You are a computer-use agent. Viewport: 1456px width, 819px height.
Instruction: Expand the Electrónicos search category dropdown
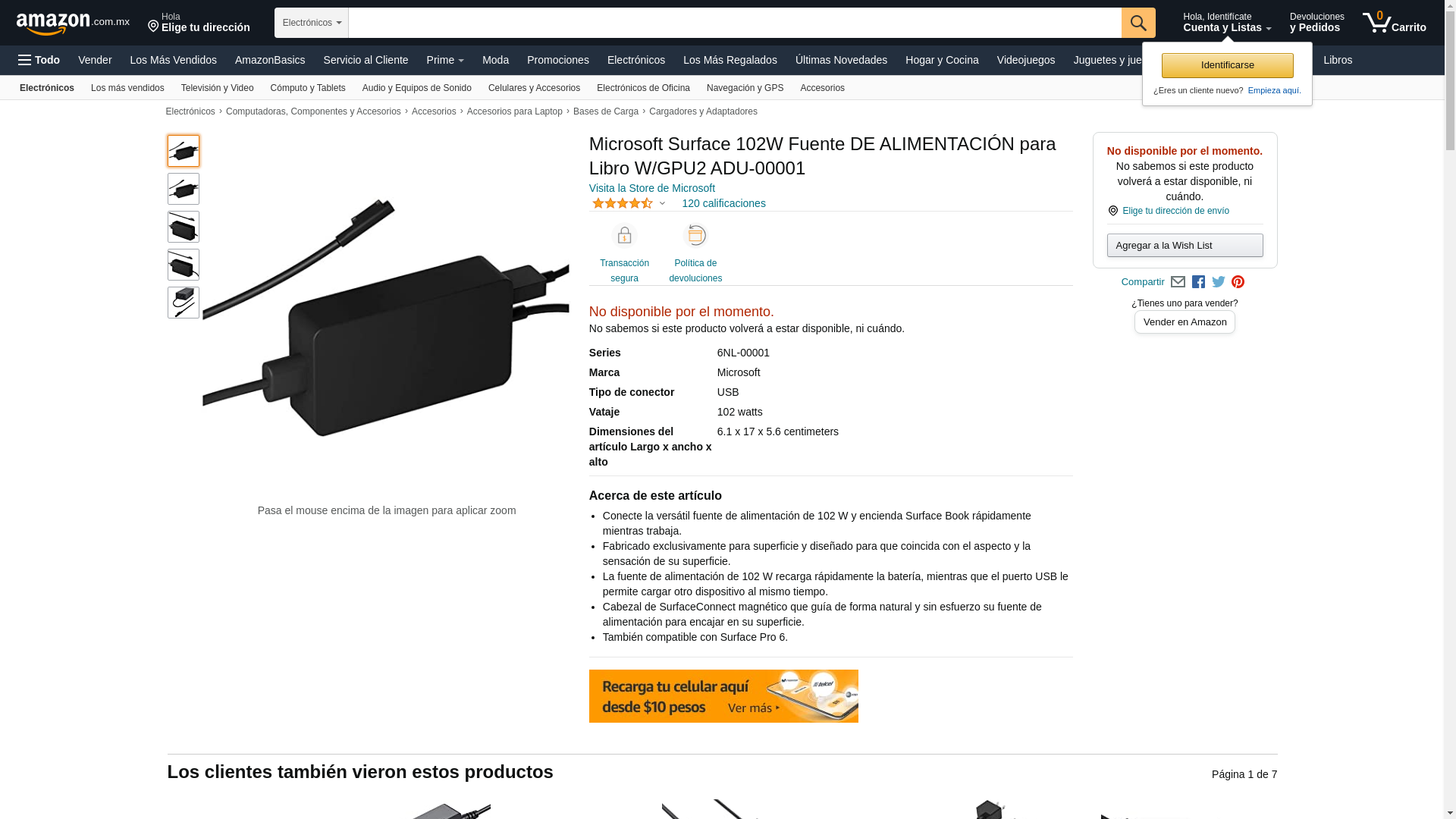pyautogui.click(x=312, y=23)
